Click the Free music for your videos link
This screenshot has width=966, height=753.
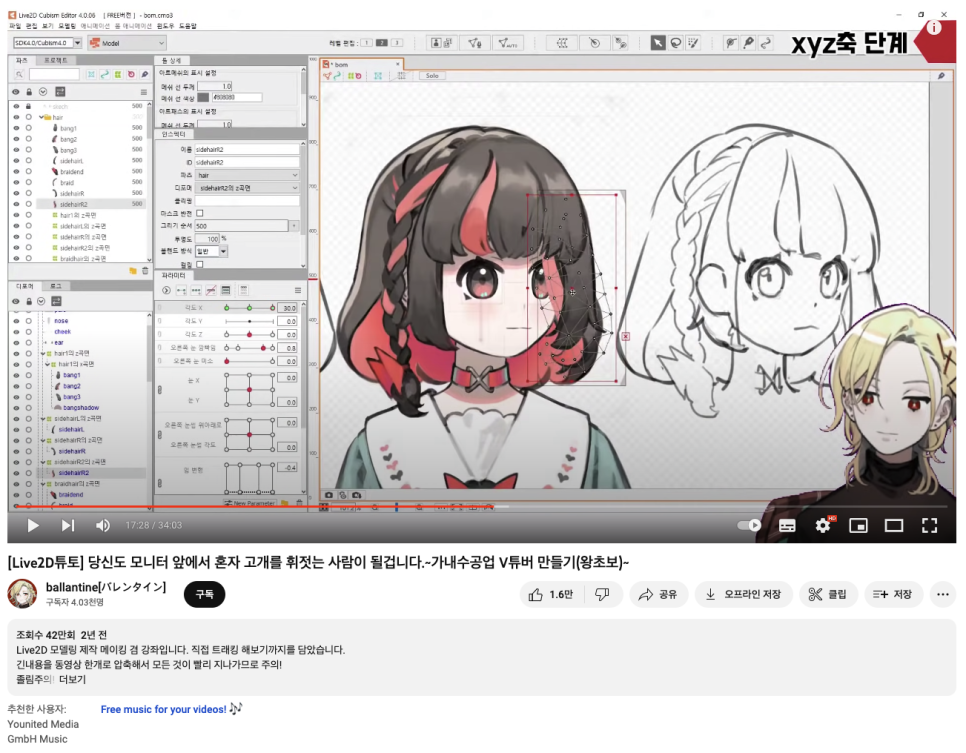tap(163, 709)
